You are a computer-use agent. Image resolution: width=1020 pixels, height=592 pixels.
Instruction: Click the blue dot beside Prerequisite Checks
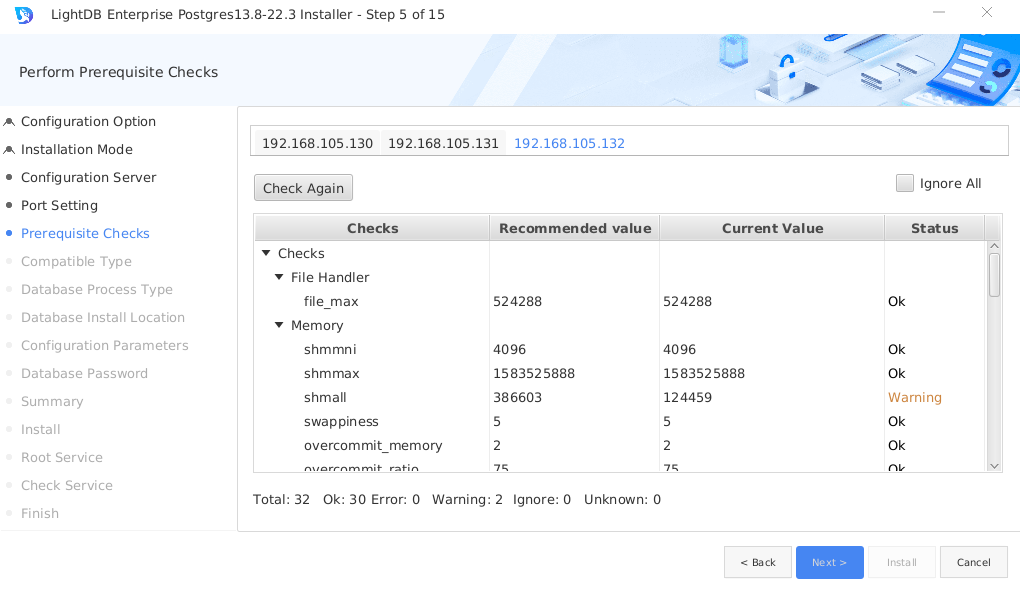click(9, 233)
